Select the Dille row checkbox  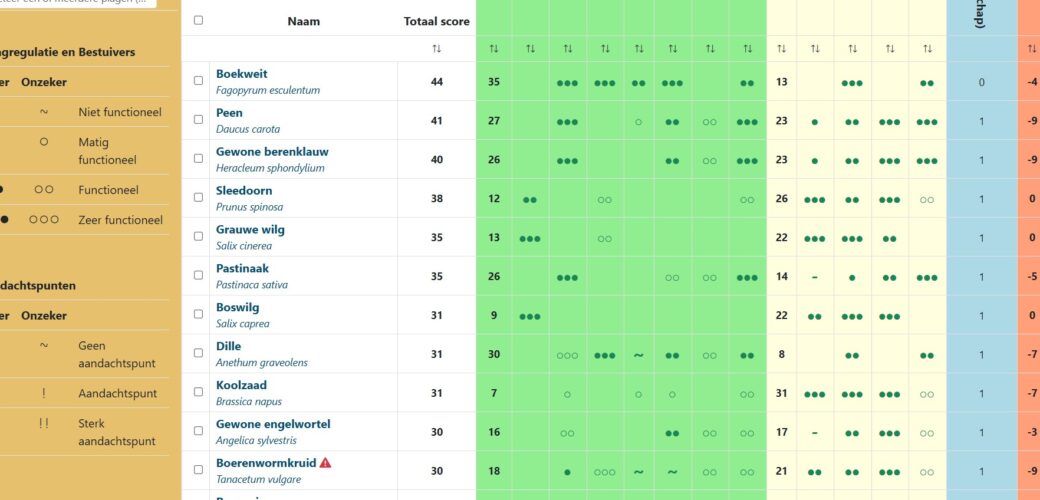click(198, 354)
